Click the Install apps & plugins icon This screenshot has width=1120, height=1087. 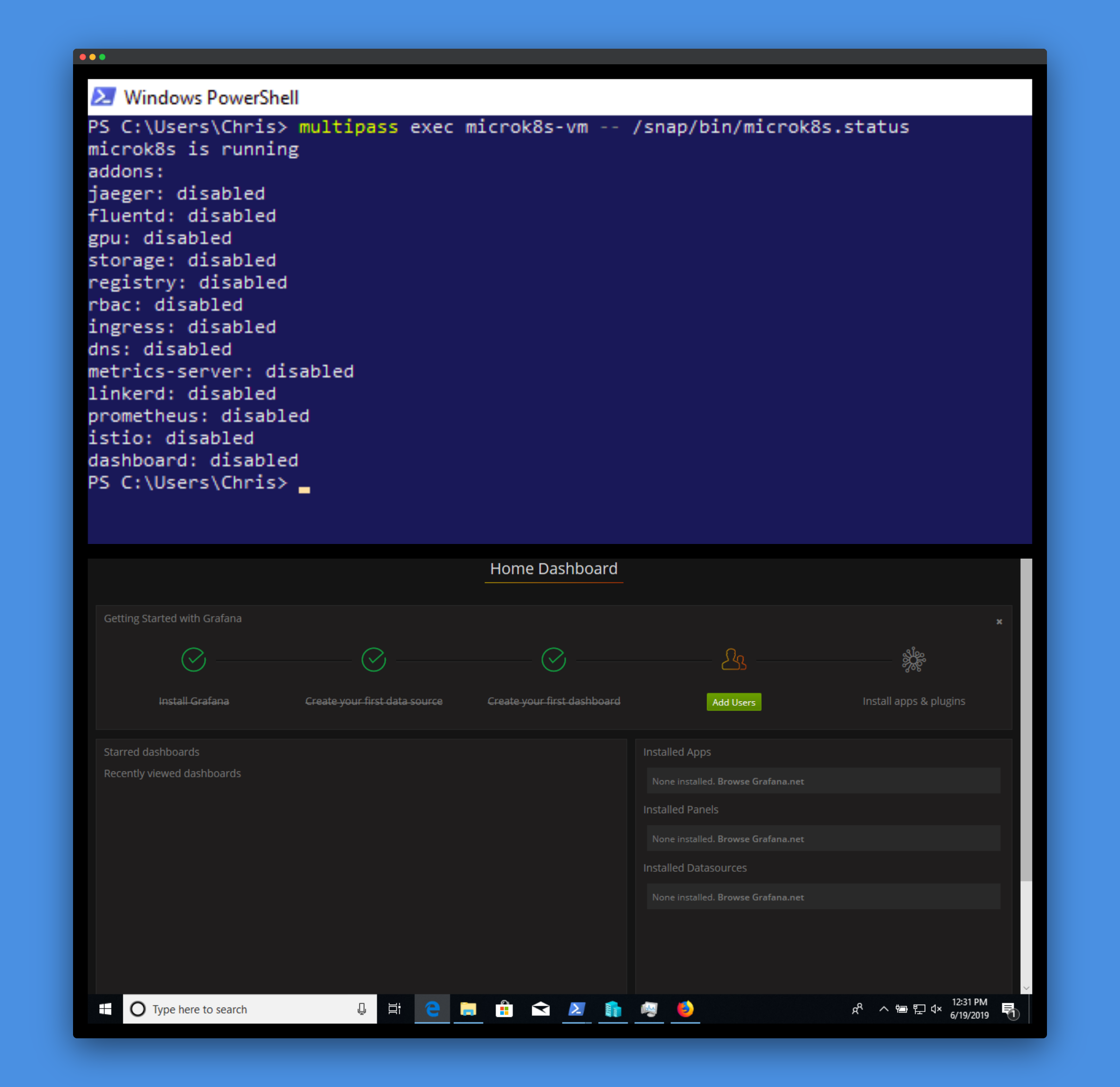[913, 659]
